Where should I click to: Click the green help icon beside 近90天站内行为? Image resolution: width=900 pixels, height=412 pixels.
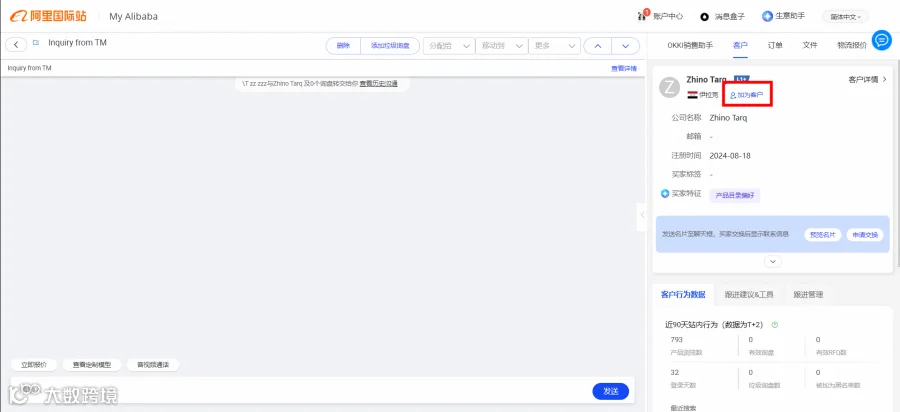point(774,325)
